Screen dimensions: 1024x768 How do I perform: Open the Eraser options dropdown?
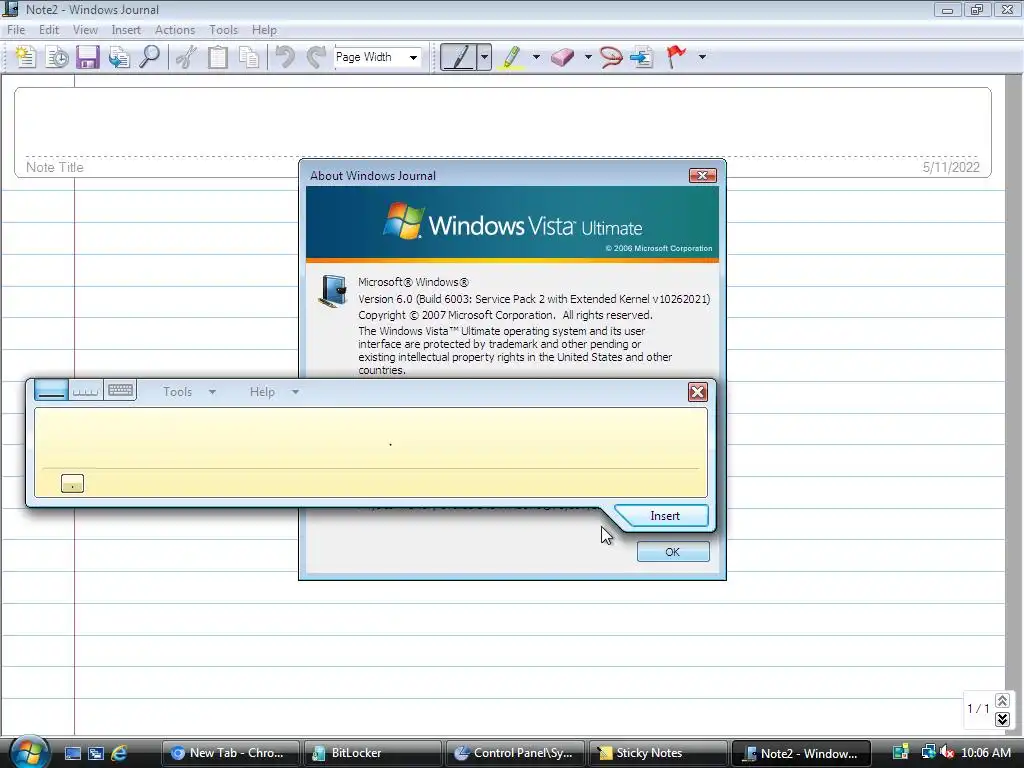coord(588,57)
